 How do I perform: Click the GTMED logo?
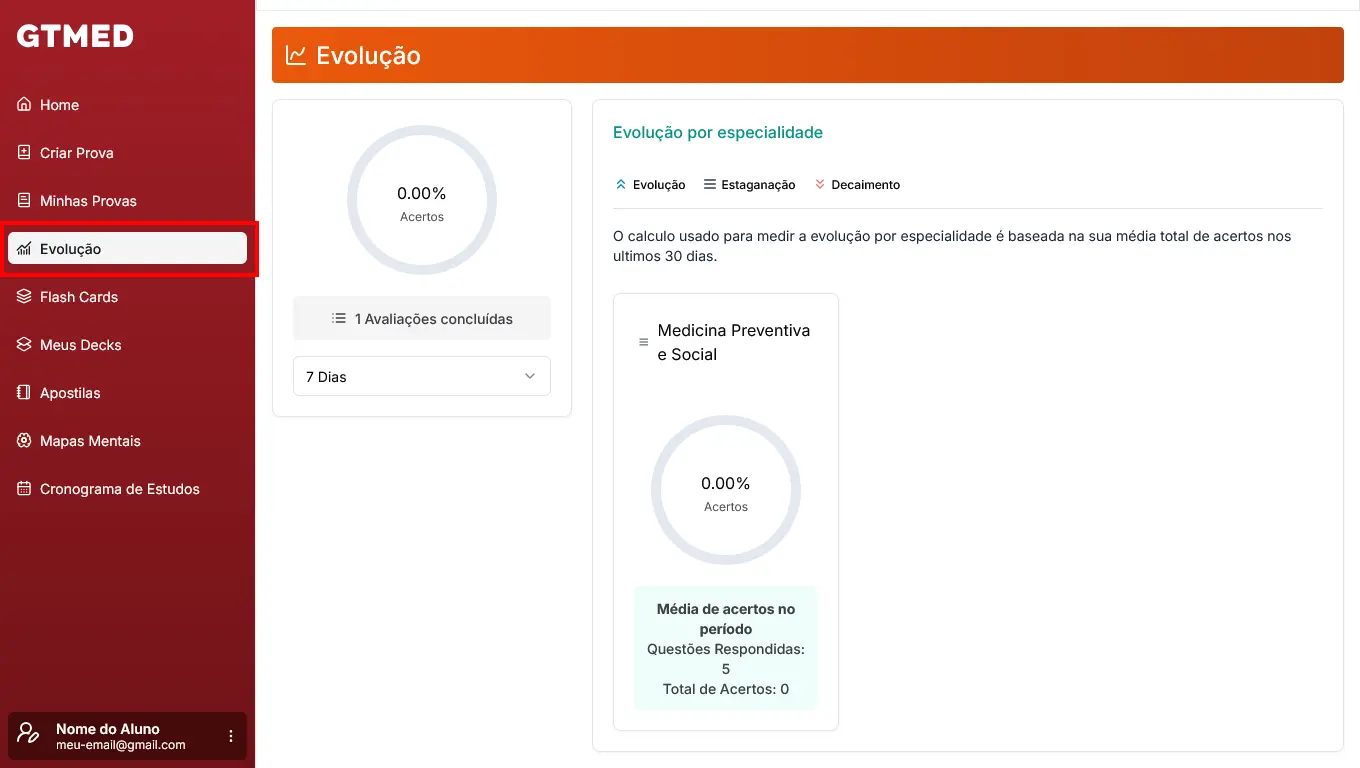pyautogui.click(x=75, y=37)
